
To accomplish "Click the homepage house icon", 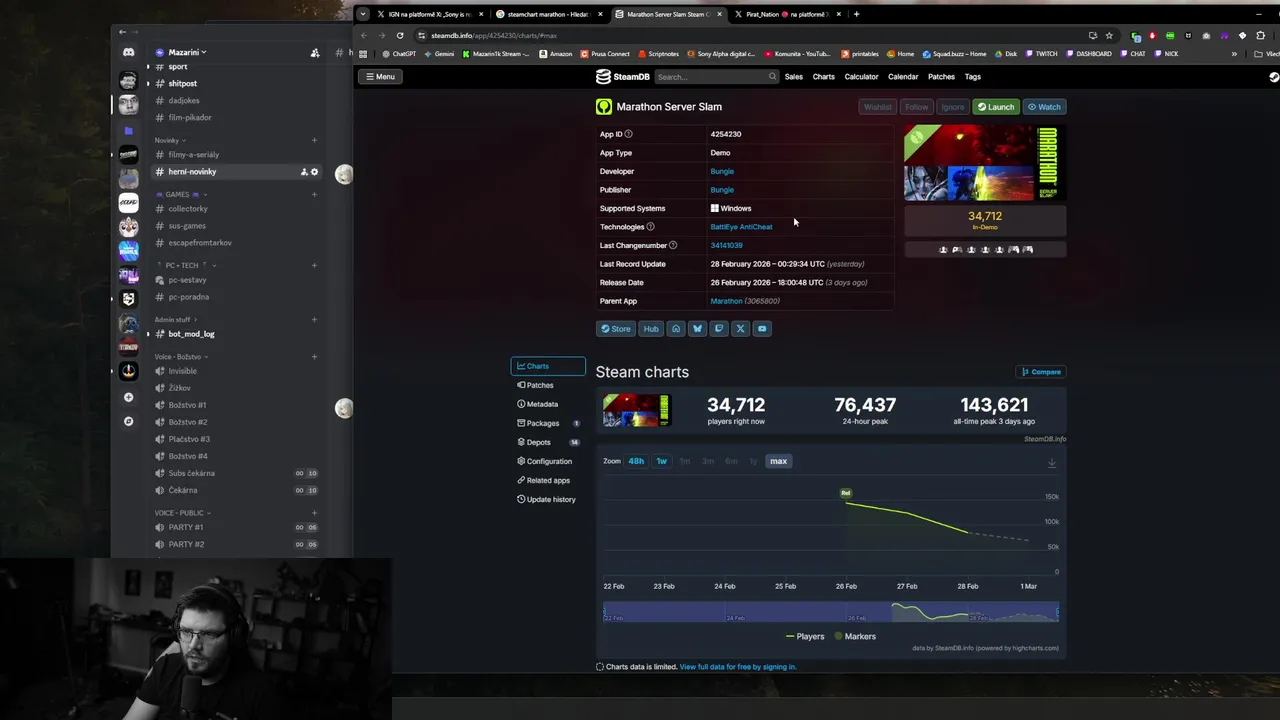I will 676,328.
